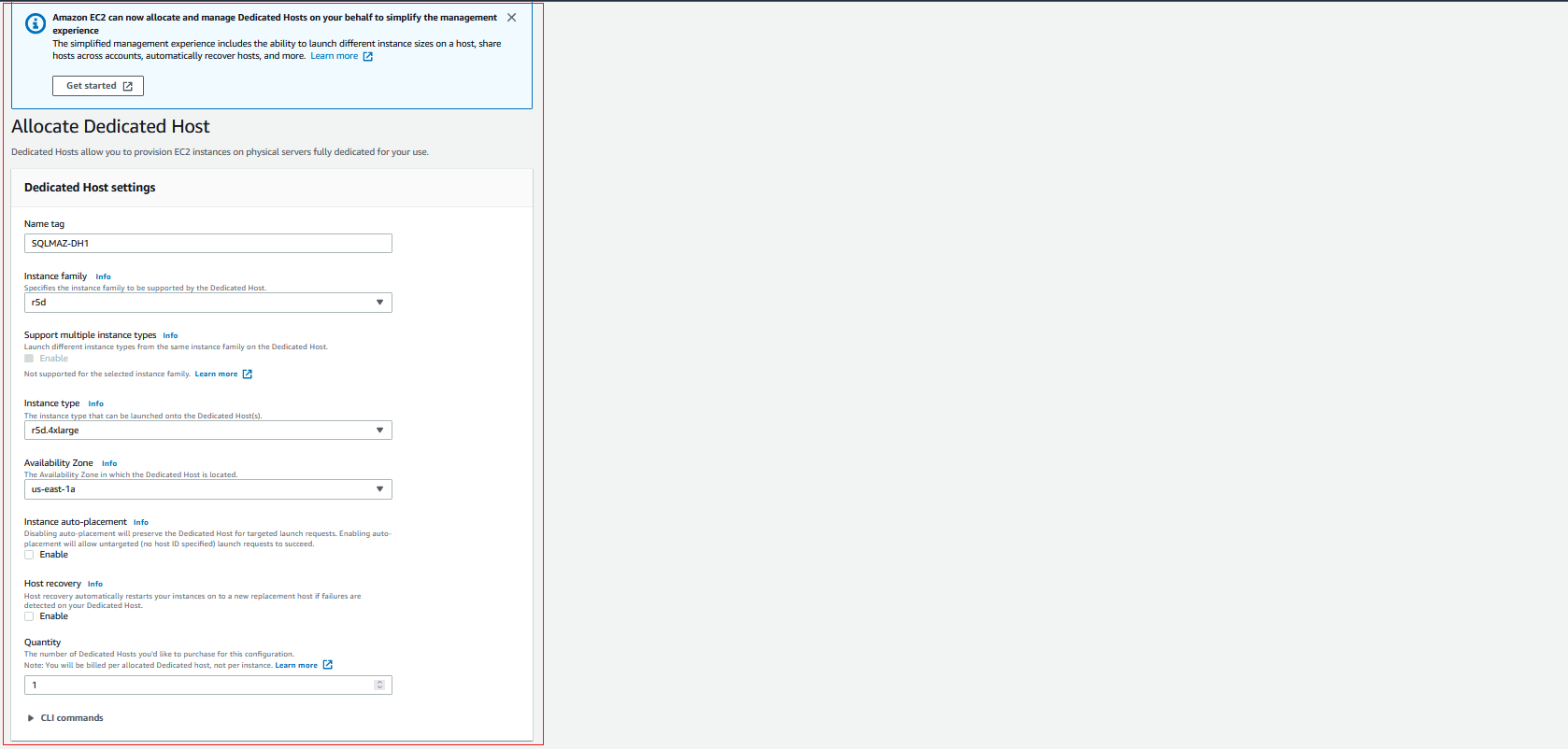The height and width of the screenshot is (749, 1568).
Task: Open Info for Instance auto-placement
Action: coord(141,522)
